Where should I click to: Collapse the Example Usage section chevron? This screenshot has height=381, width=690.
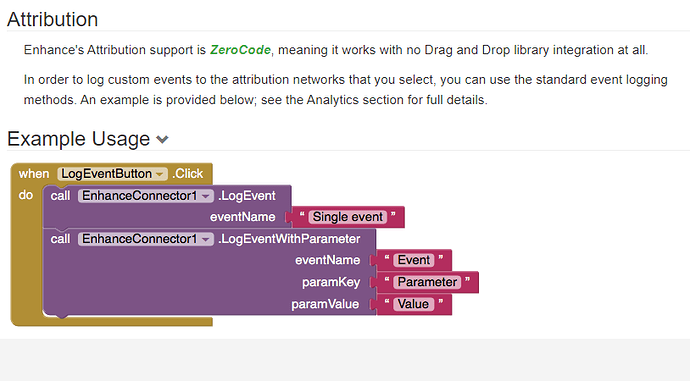point(162,139)
